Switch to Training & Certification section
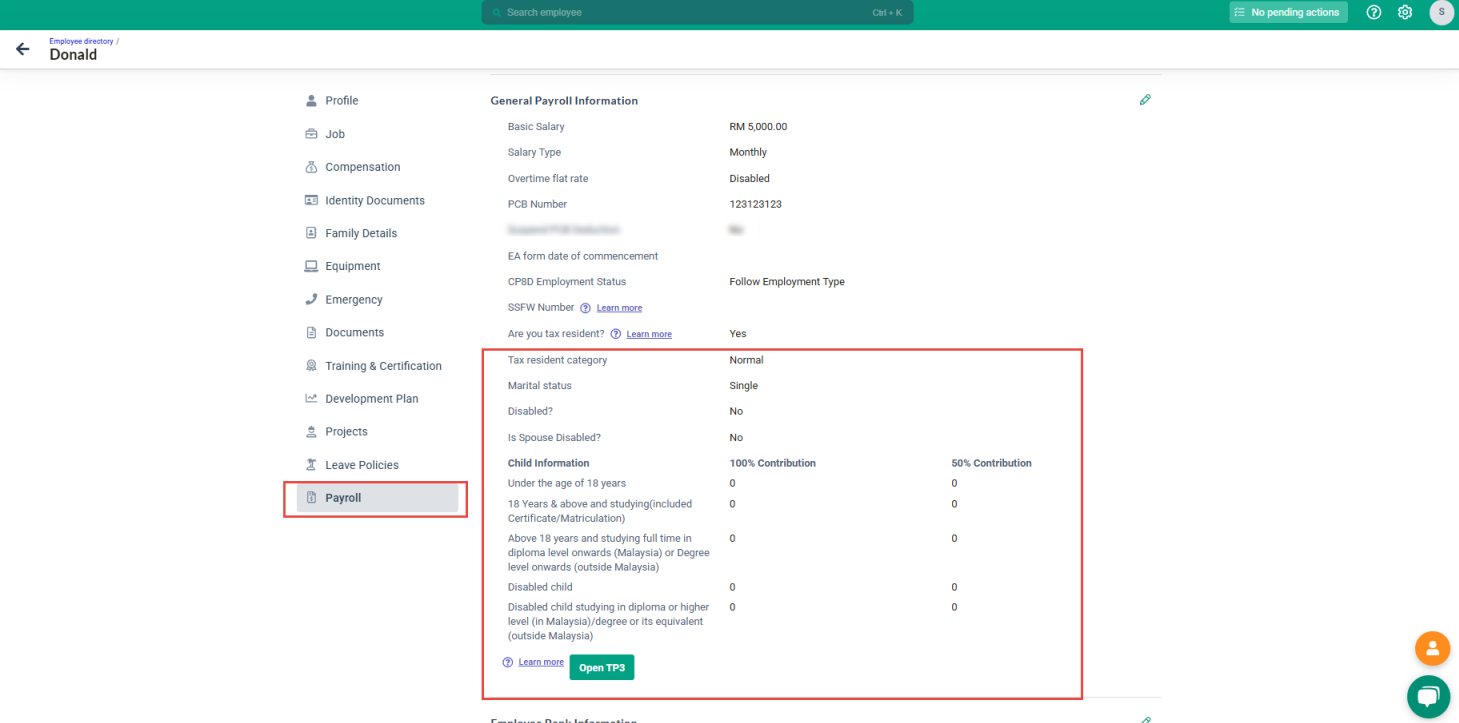This screenshot has width=1459, height=723. point(383,366)
